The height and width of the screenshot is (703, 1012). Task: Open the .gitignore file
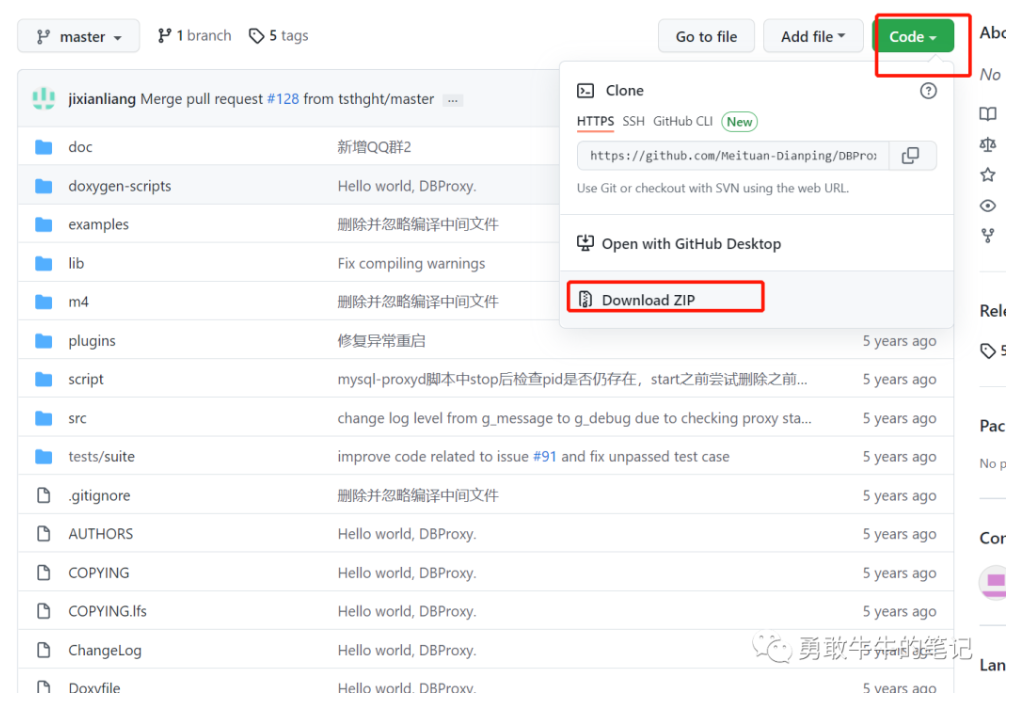[99, 495]
